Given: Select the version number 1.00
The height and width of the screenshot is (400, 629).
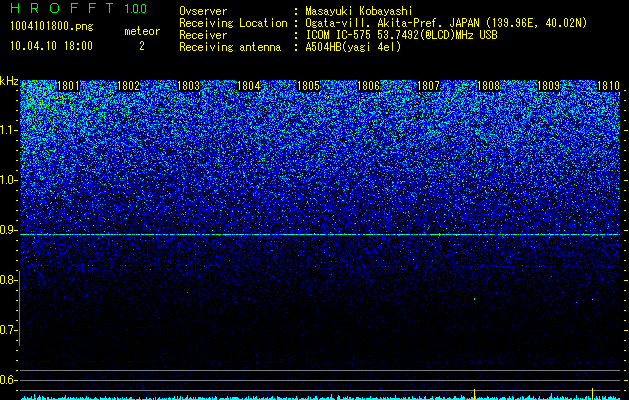Looking at the screenshot, I should pyautogui.click(x=135, y=9).
